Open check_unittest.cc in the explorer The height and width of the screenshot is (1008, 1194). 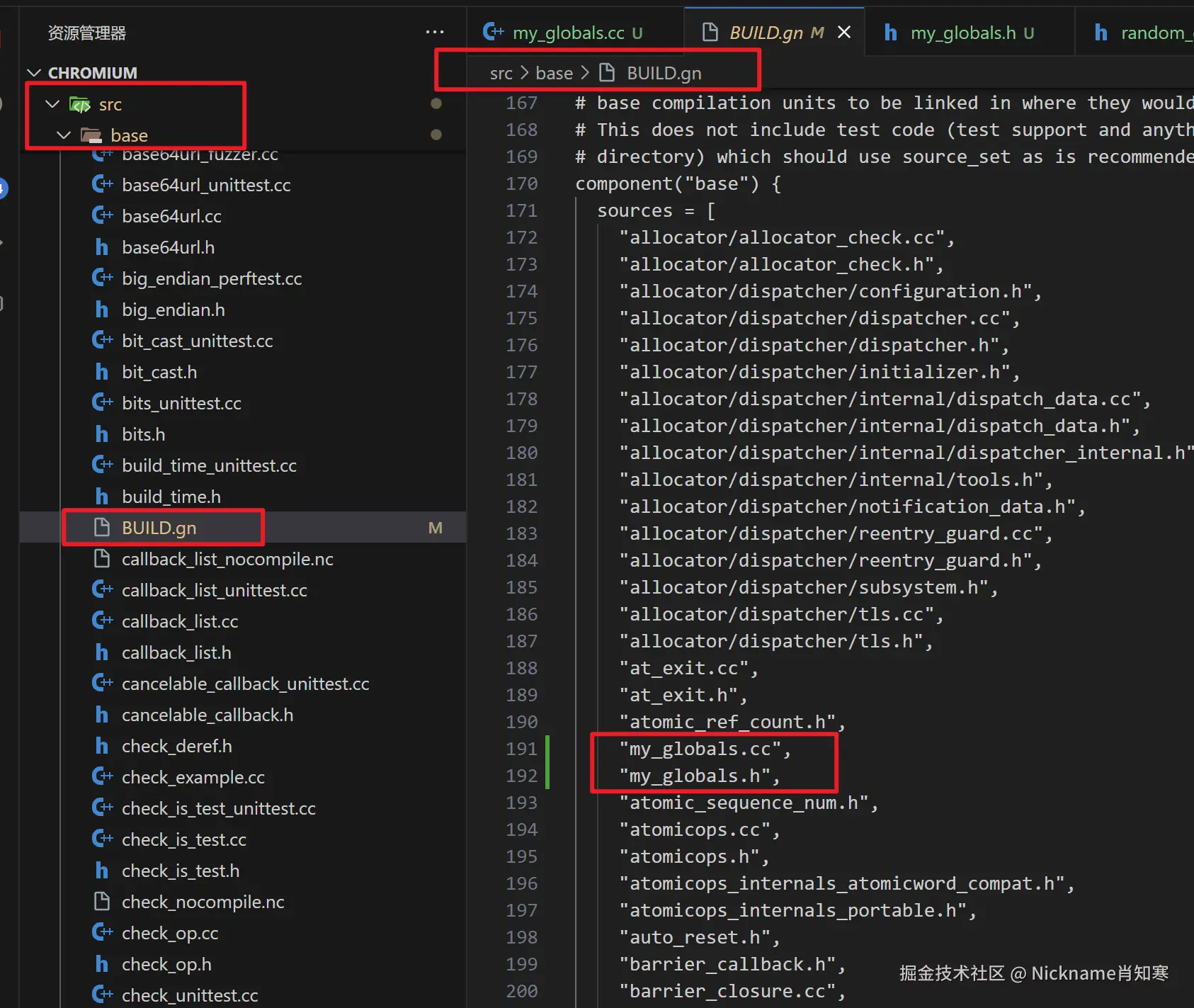(x=190, y=995)
